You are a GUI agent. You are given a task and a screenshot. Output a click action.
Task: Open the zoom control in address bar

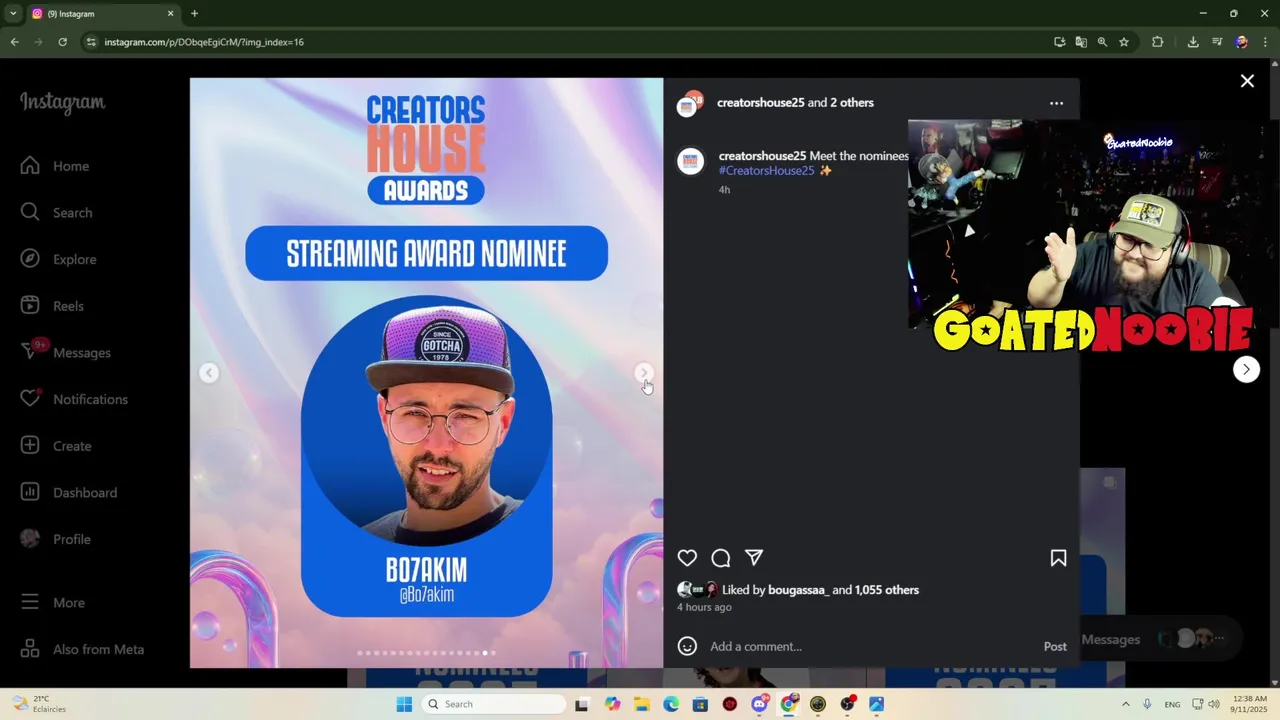(1102, 42)
